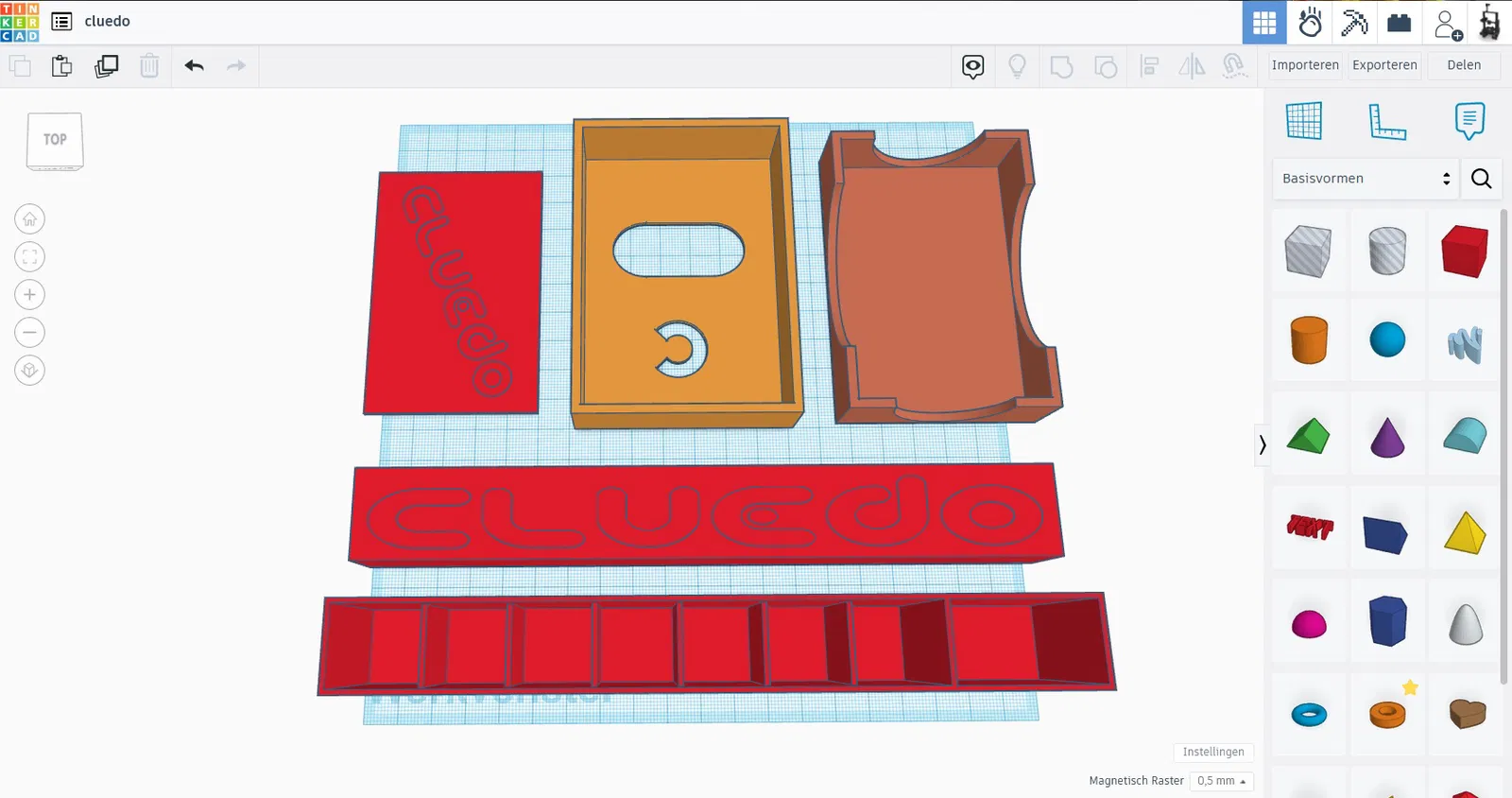
Task: Pick the dark blue polygon shape
Action: (x=1387, y=622)
